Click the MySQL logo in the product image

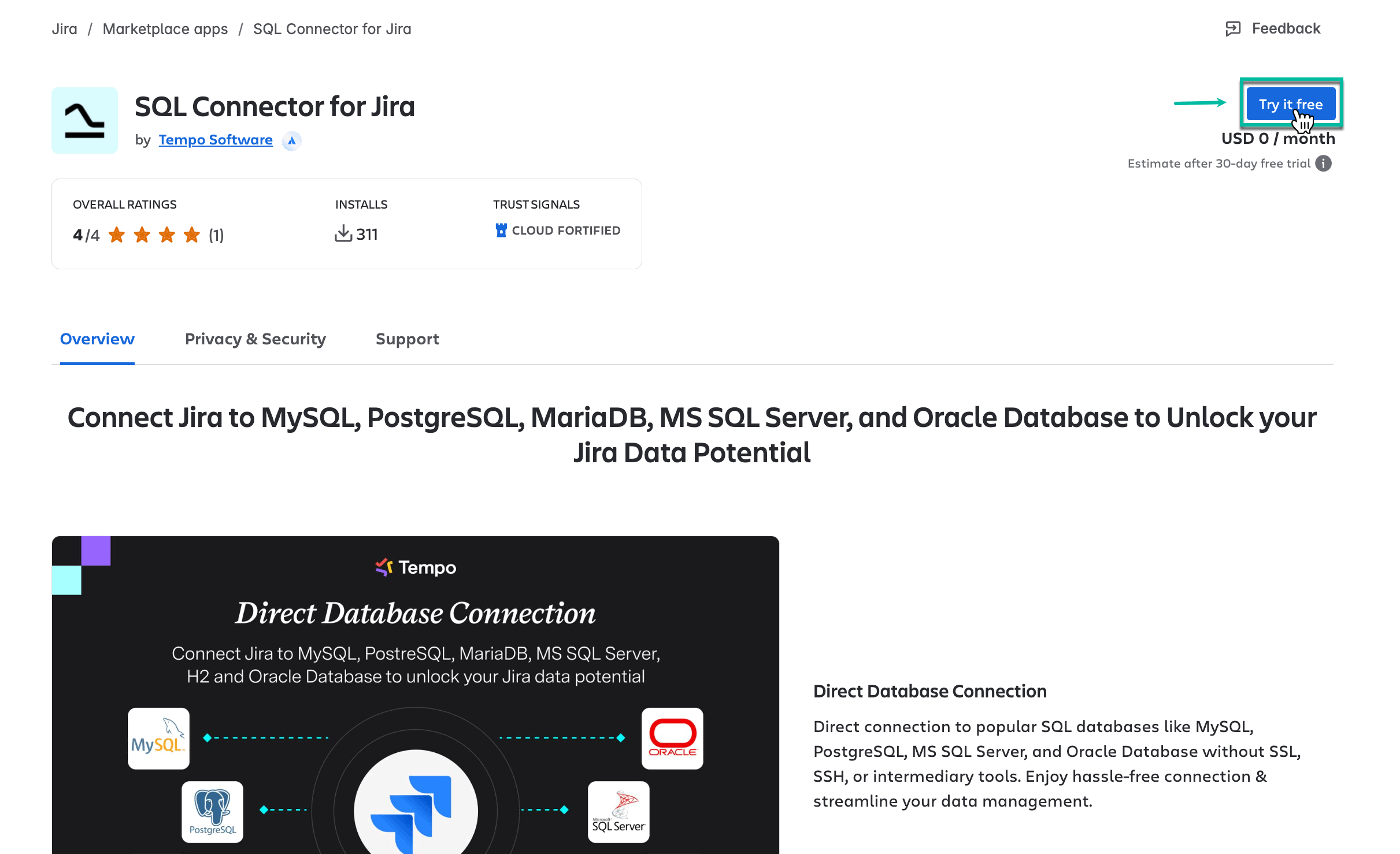(158, 738)
